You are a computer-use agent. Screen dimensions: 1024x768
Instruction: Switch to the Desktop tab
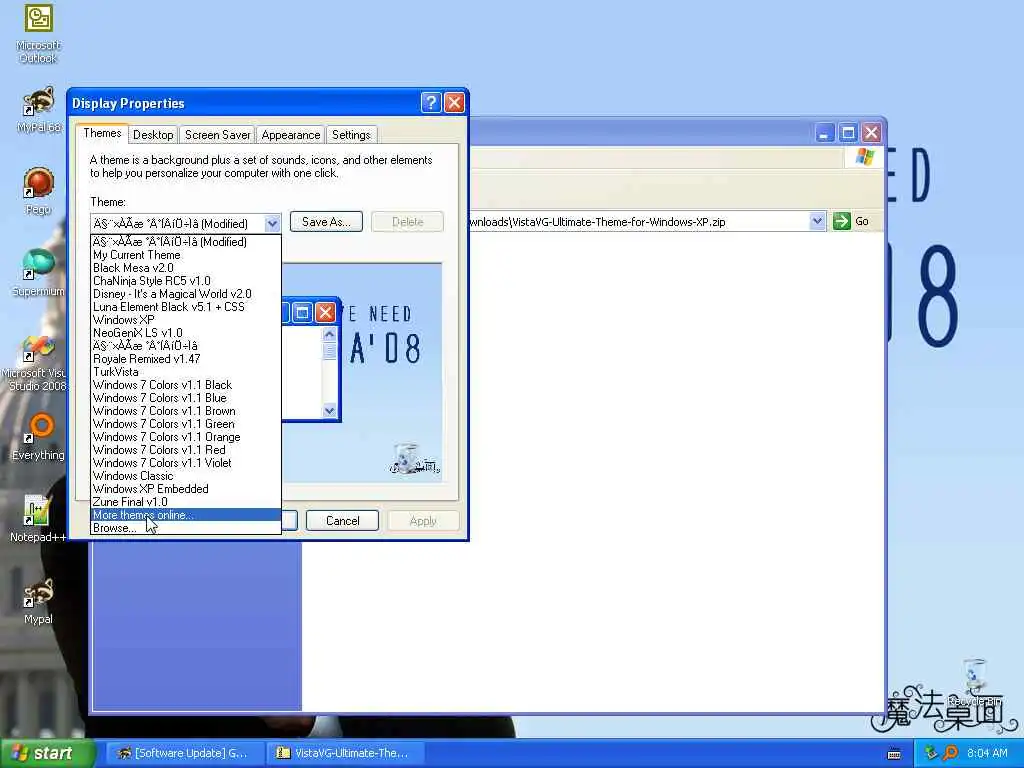coord(153,135)
